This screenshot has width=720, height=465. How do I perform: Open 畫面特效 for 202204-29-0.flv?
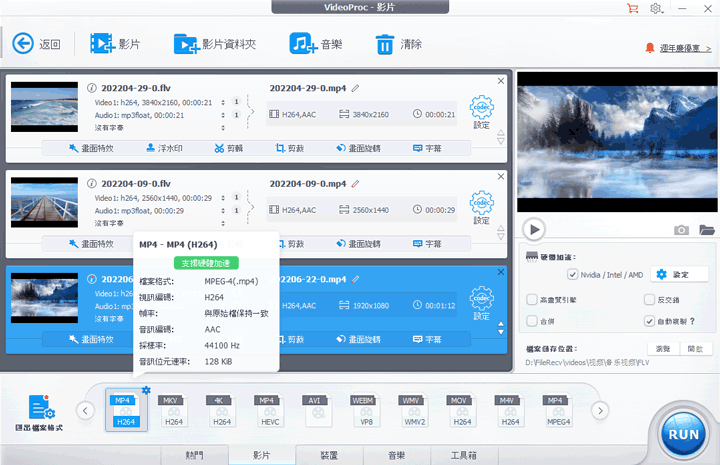[91, 148]
